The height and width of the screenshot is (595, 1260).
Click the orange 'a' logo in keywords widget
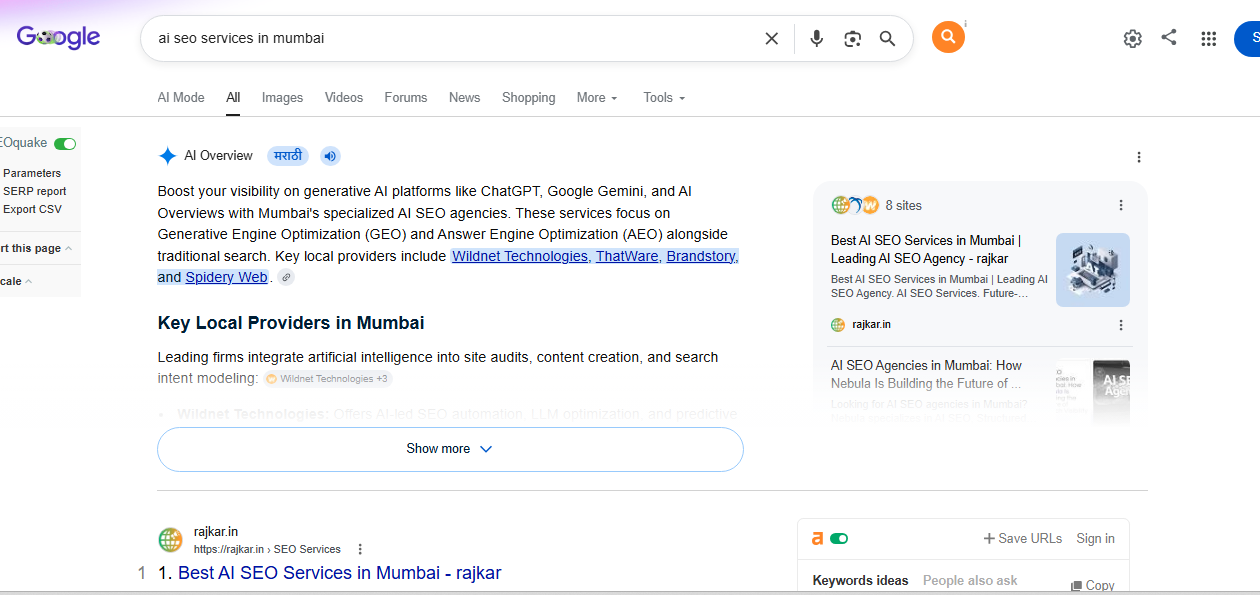click(817, 538)
